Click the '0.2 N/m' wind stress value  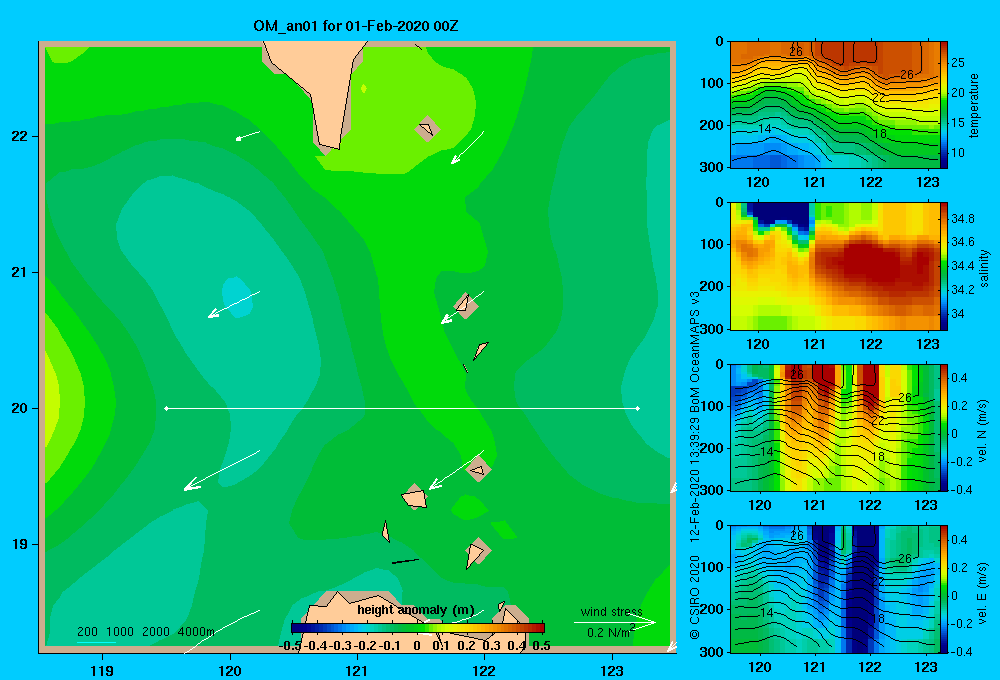click(608, 632)
